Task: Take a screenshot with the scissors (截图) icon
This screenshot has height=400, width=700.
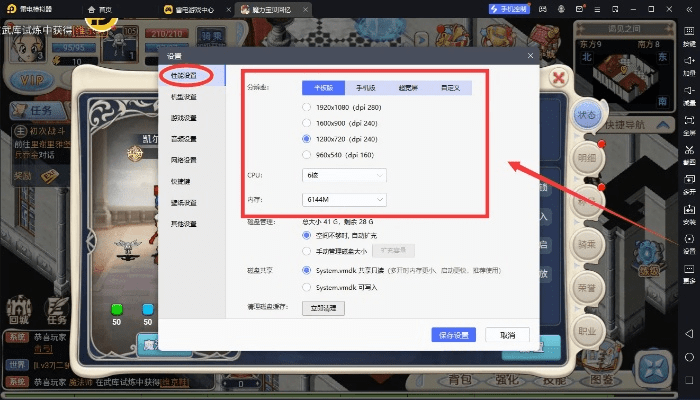Action: 689,154
